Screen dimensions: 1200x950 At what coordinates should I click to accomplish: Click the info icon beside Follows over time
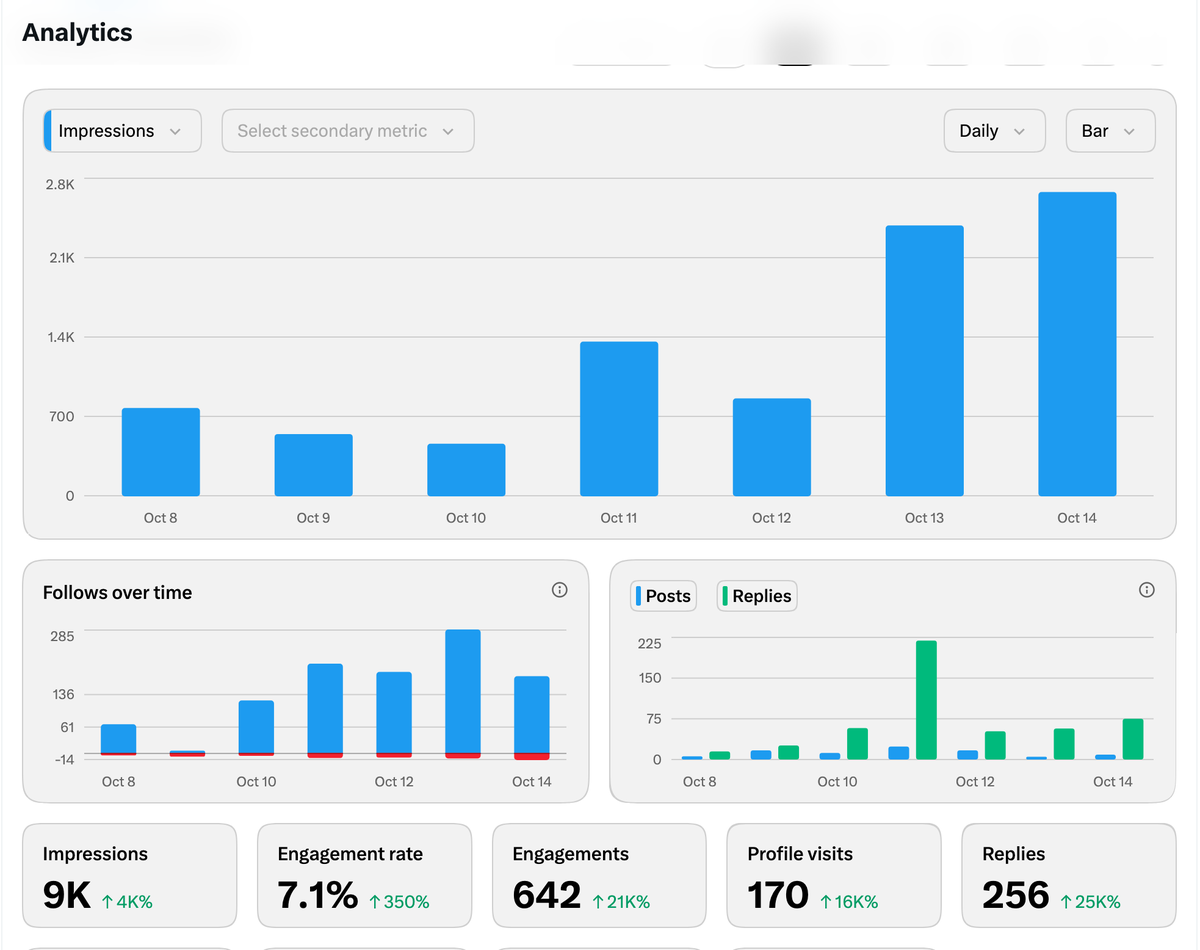pyautogui.click(x=560, y=590)
